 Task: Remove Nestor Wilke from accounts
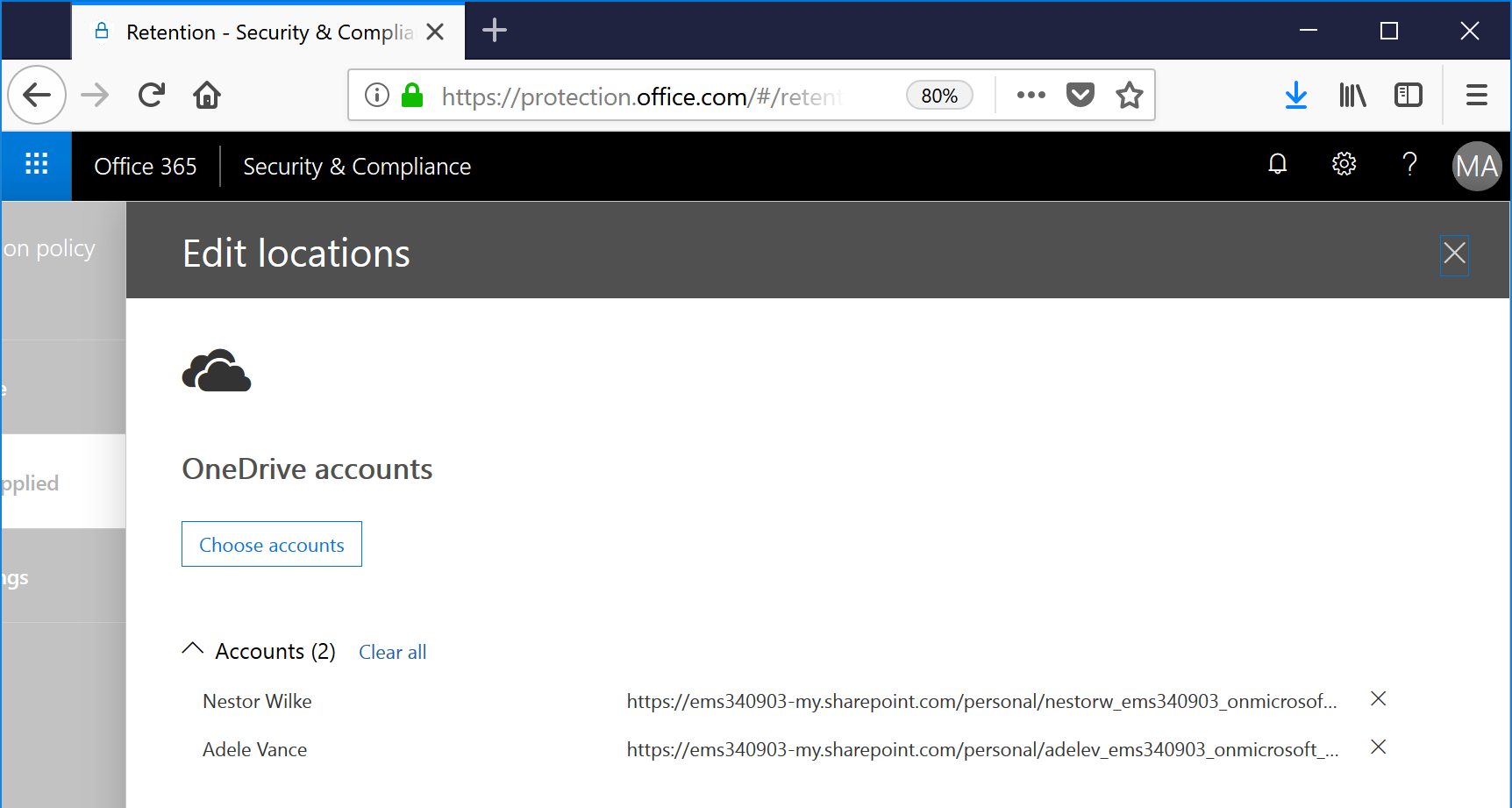pyautogui.click(x=1378, y=699)
